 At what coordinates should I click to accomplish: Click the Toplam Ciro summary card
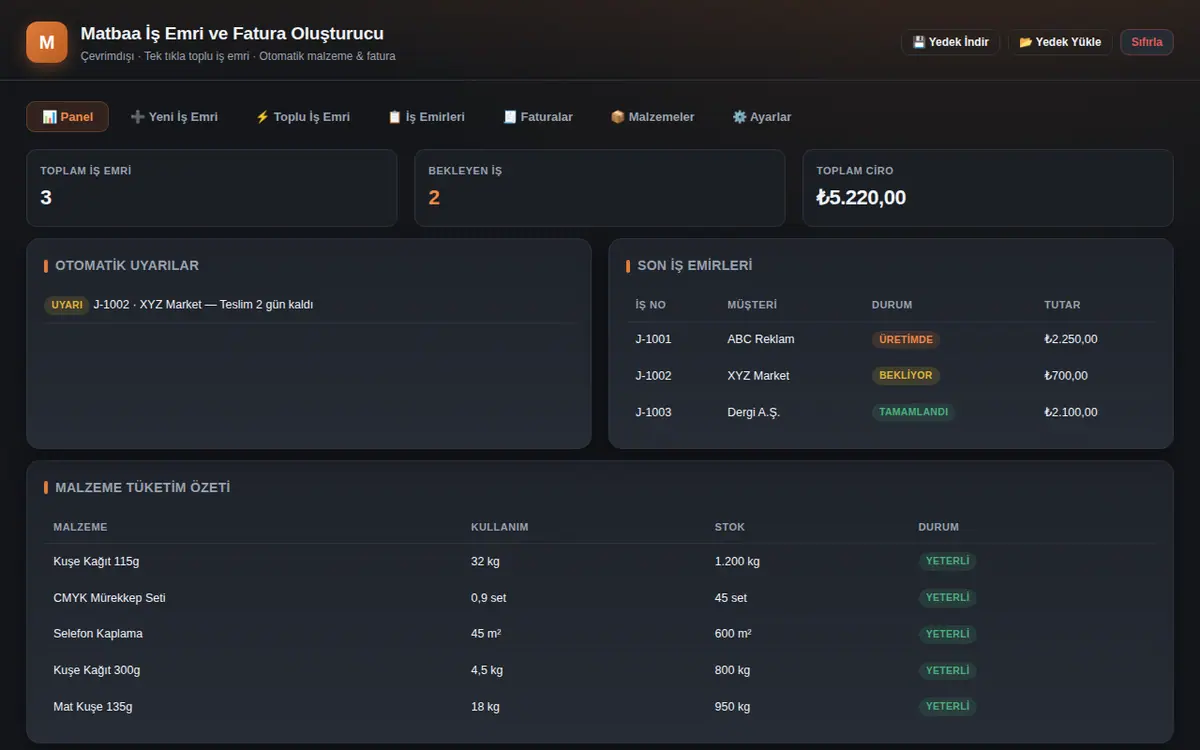(988, 188)
